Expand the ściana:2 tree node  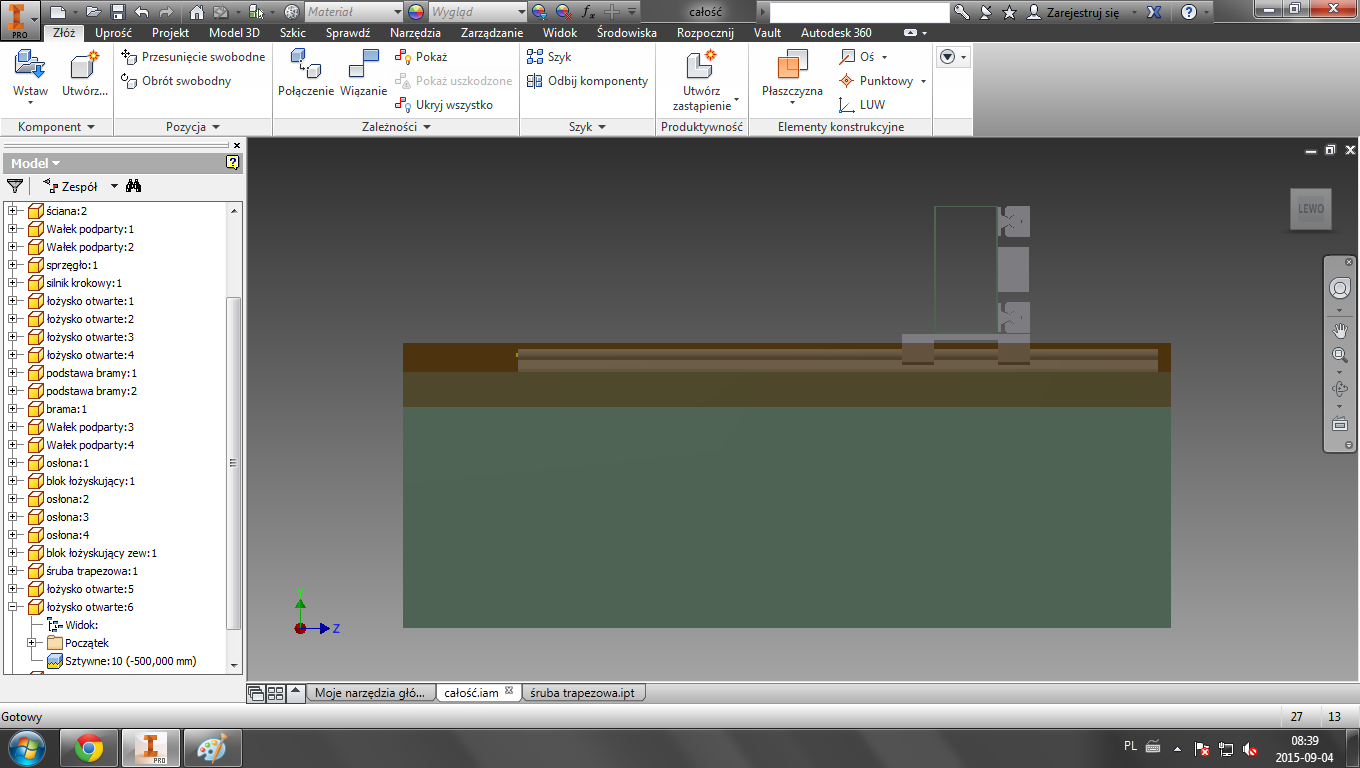(13, 211)
